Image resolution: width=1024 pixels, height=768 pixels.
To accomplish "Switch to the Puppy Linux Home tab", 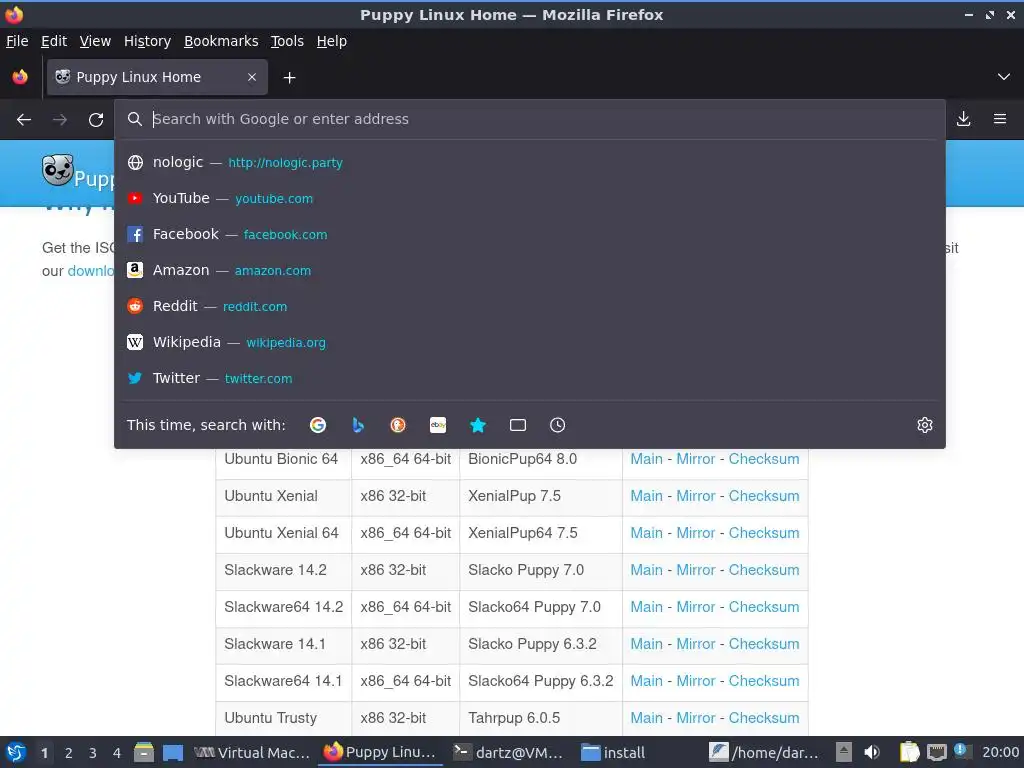I will click(x=157, y=77).
